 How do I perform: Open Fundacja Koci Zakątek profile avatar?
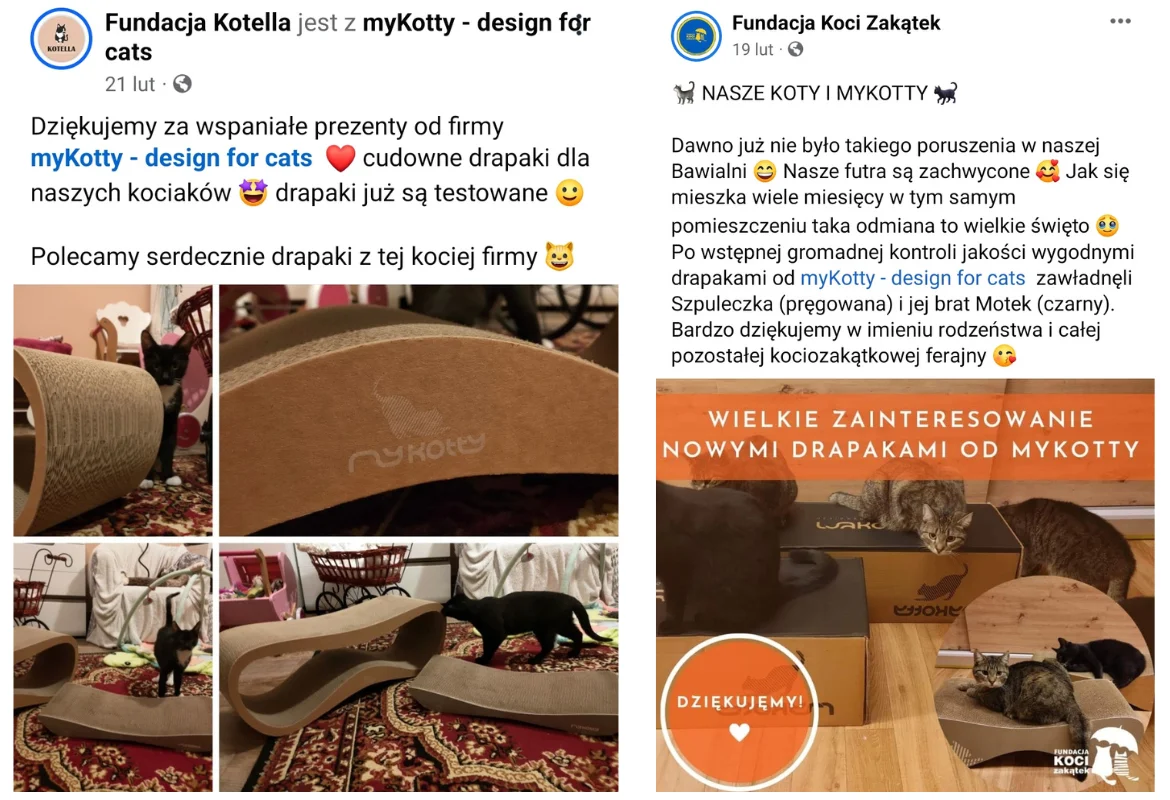coord(695,36)
